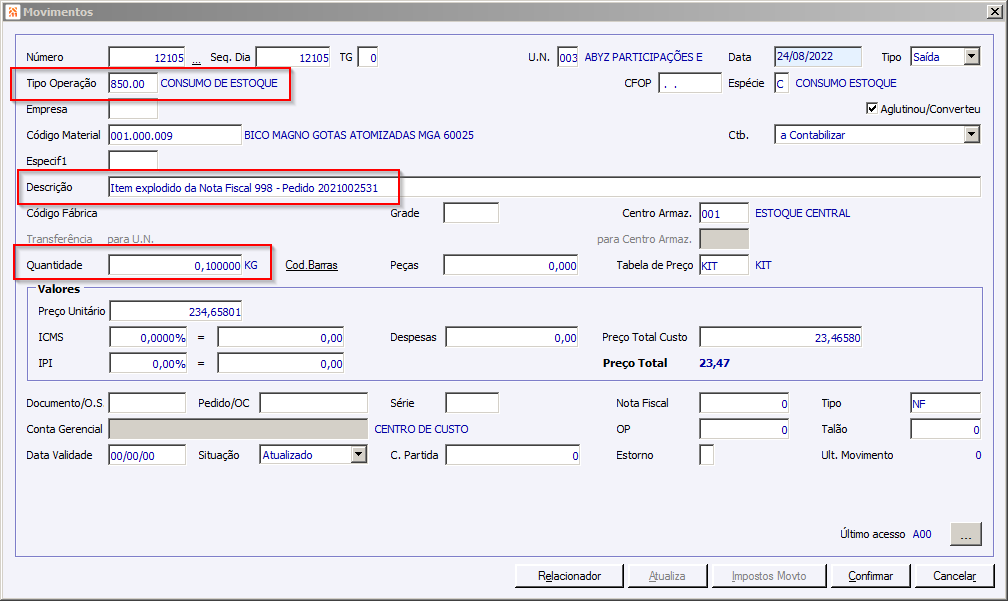This screenshot has width=1008, height=601.
Task: Expand the Tipo Saída dropdown
Action: click(x=971, y=57)
